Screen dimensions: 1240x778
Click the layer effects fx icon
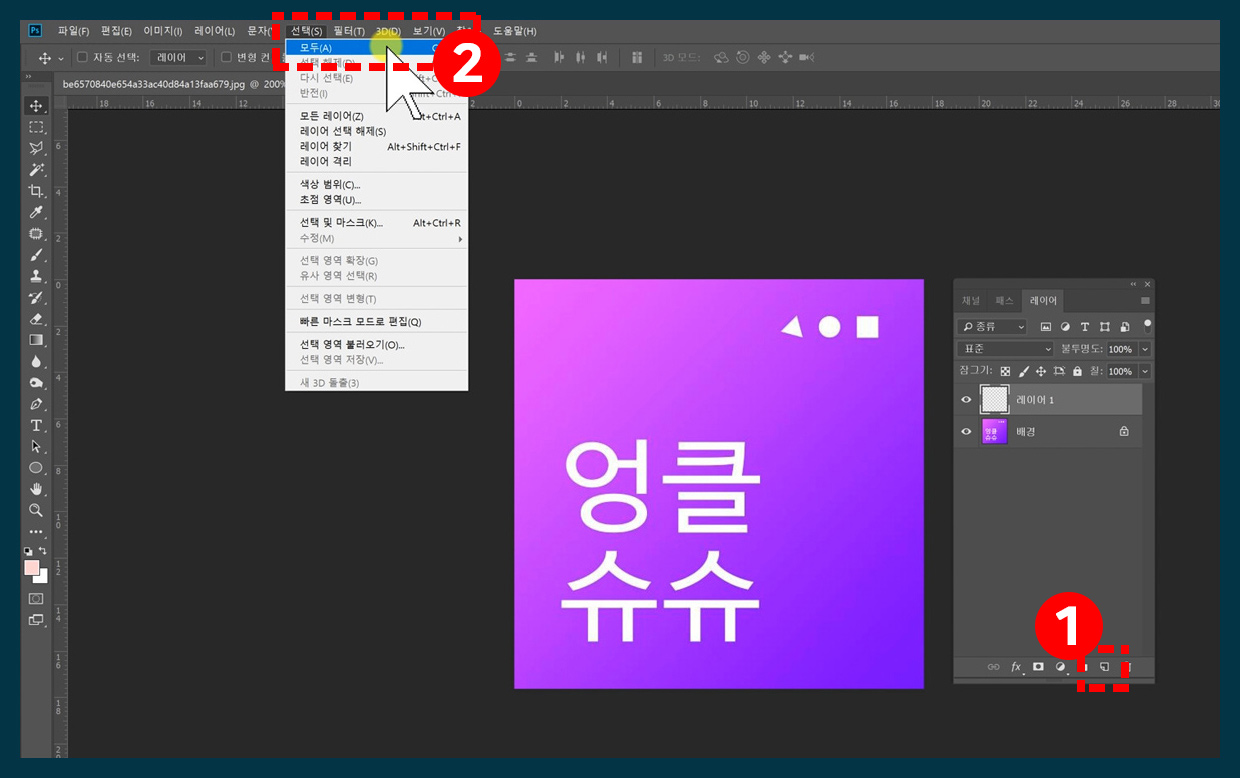click(x=1016, y=667)
